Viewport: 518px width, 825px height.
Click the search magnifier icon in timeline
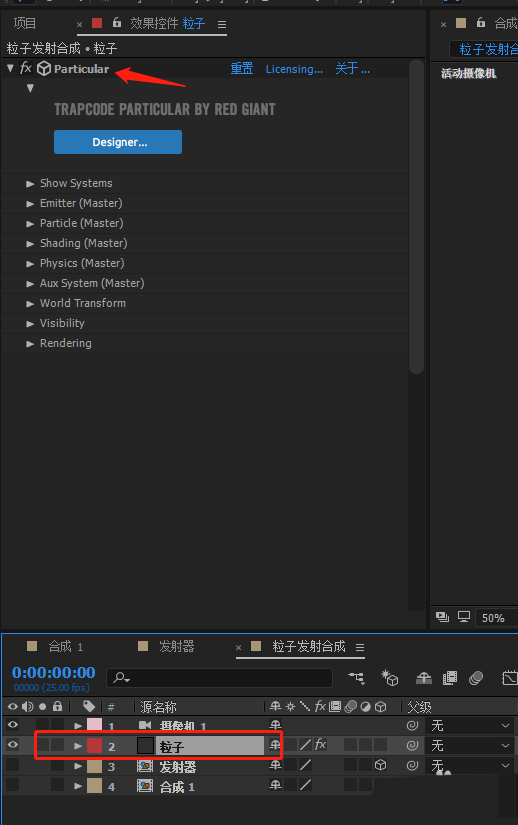click(x=121, y=678)
